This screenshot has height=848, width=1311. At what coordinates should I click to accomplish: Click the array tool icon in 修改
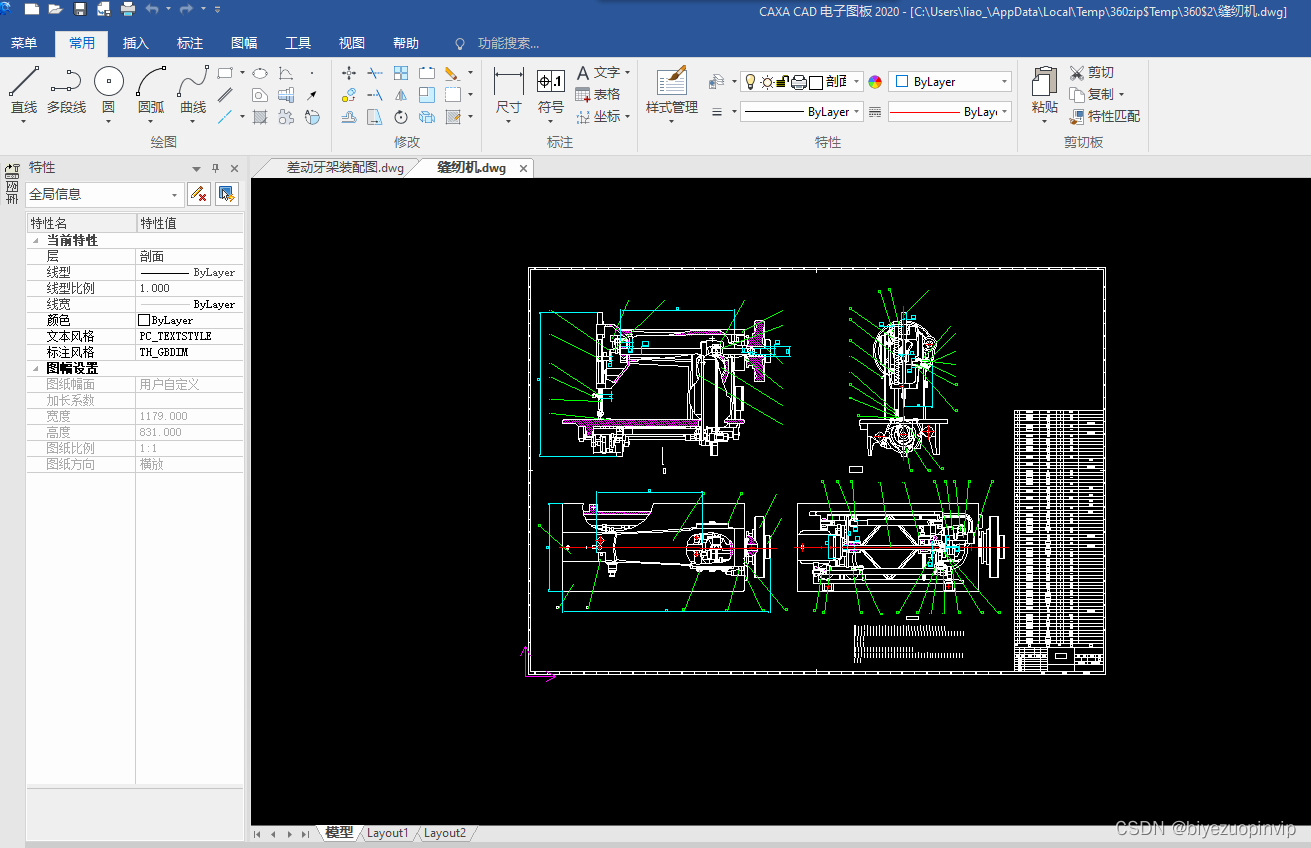pyautogui.click(x=401, y=73)
